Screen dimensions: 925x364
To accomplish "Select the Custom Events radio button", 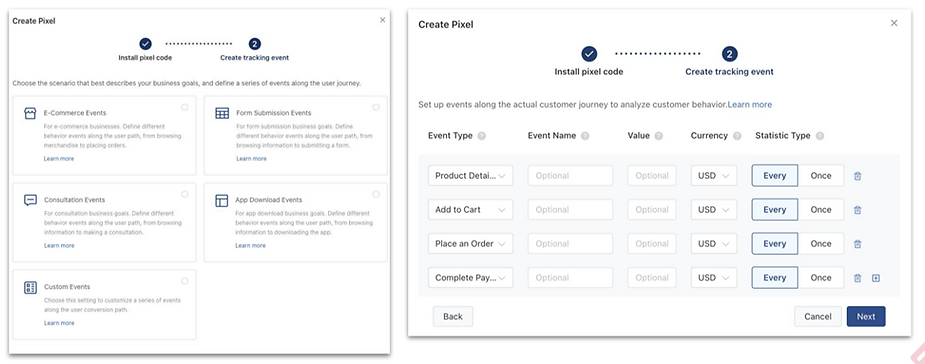I will point(185,281).
